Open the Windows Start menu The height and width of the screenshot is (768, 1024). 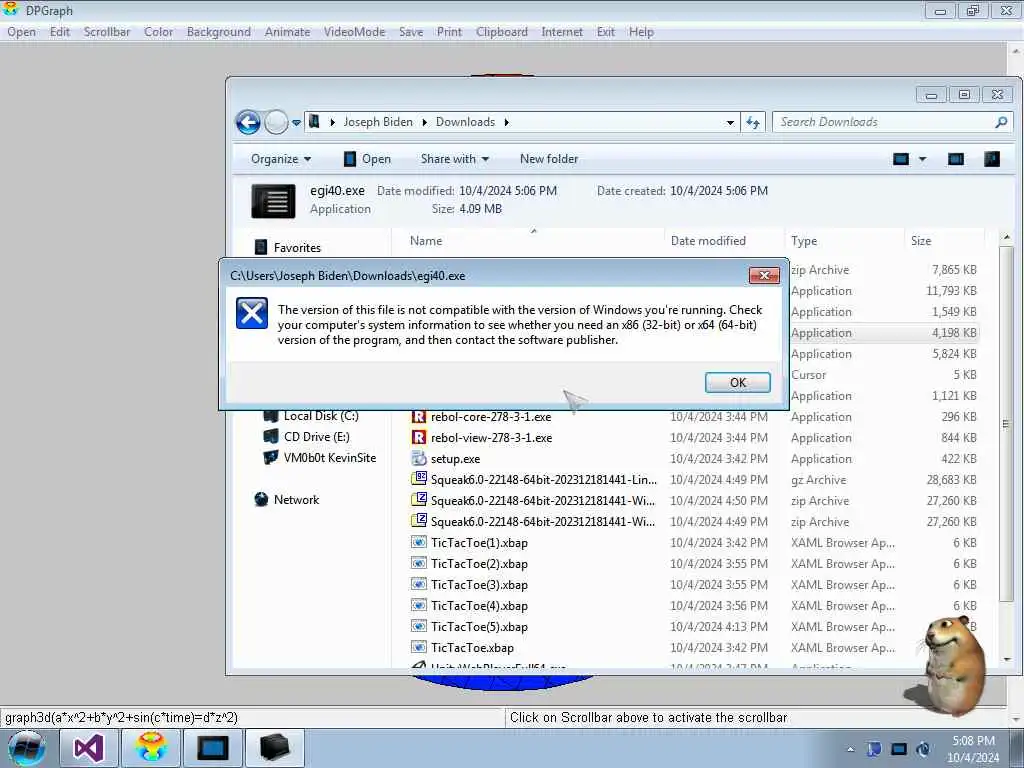26,748
